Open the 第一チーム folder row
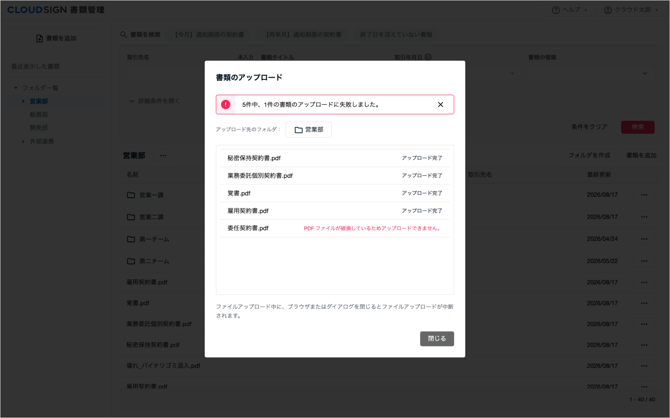 click(154, 239)
